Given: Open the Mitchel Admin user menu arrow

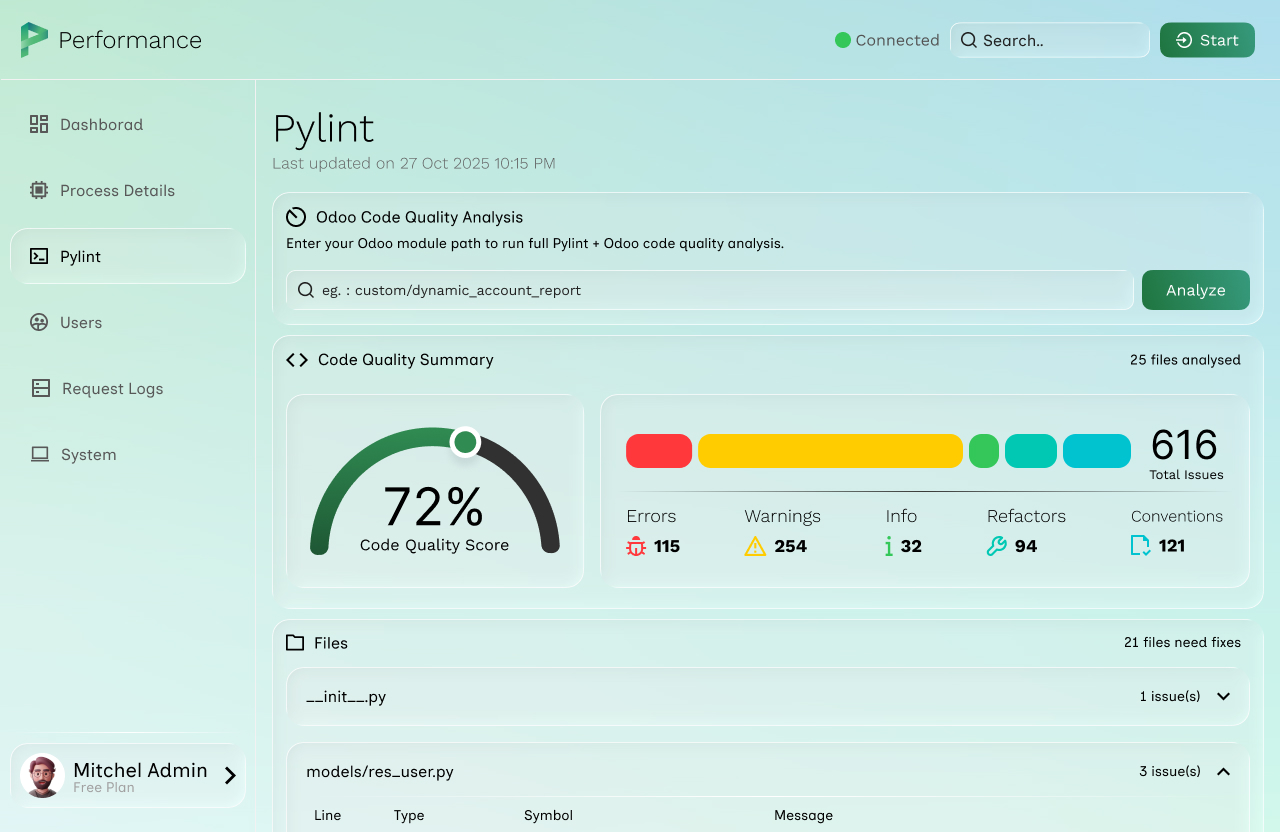Looking at the screenshot, I should [x=230, y=775].
